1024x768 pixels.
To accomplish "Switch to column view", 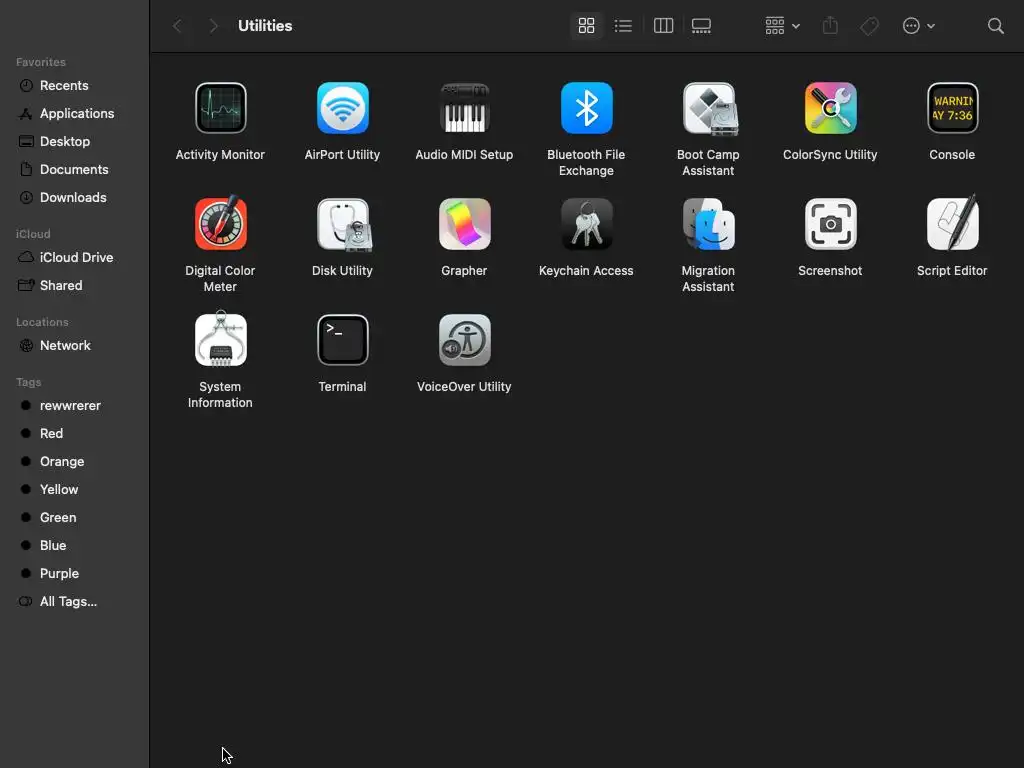I will (664, 26).
